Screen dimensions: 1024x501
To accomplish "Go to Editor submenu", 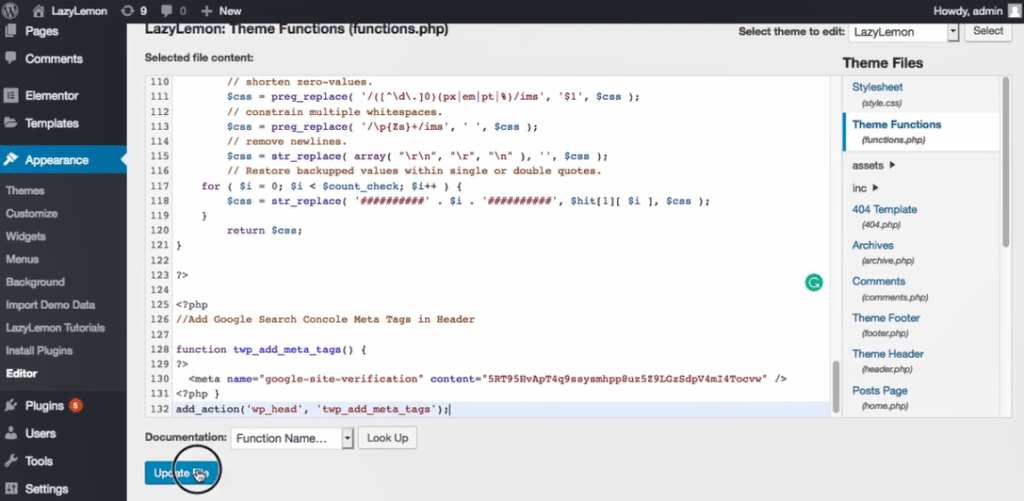I will (22, 374).
